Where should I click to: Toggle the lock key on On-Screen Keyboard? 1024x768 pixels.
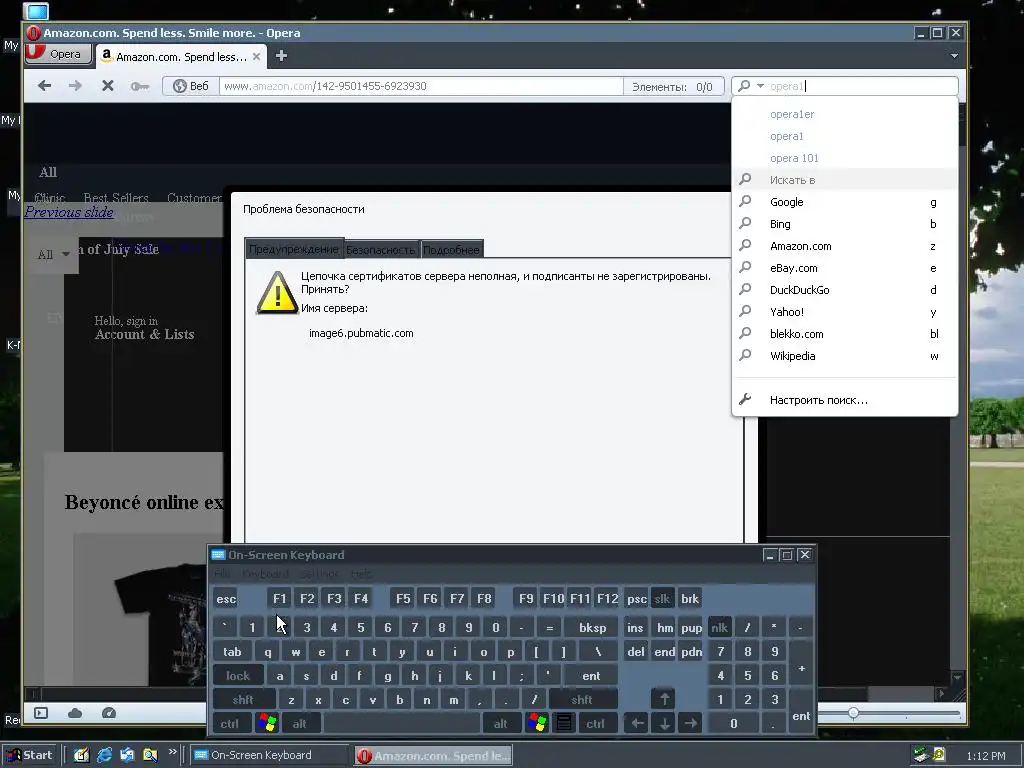coord(238,675)
